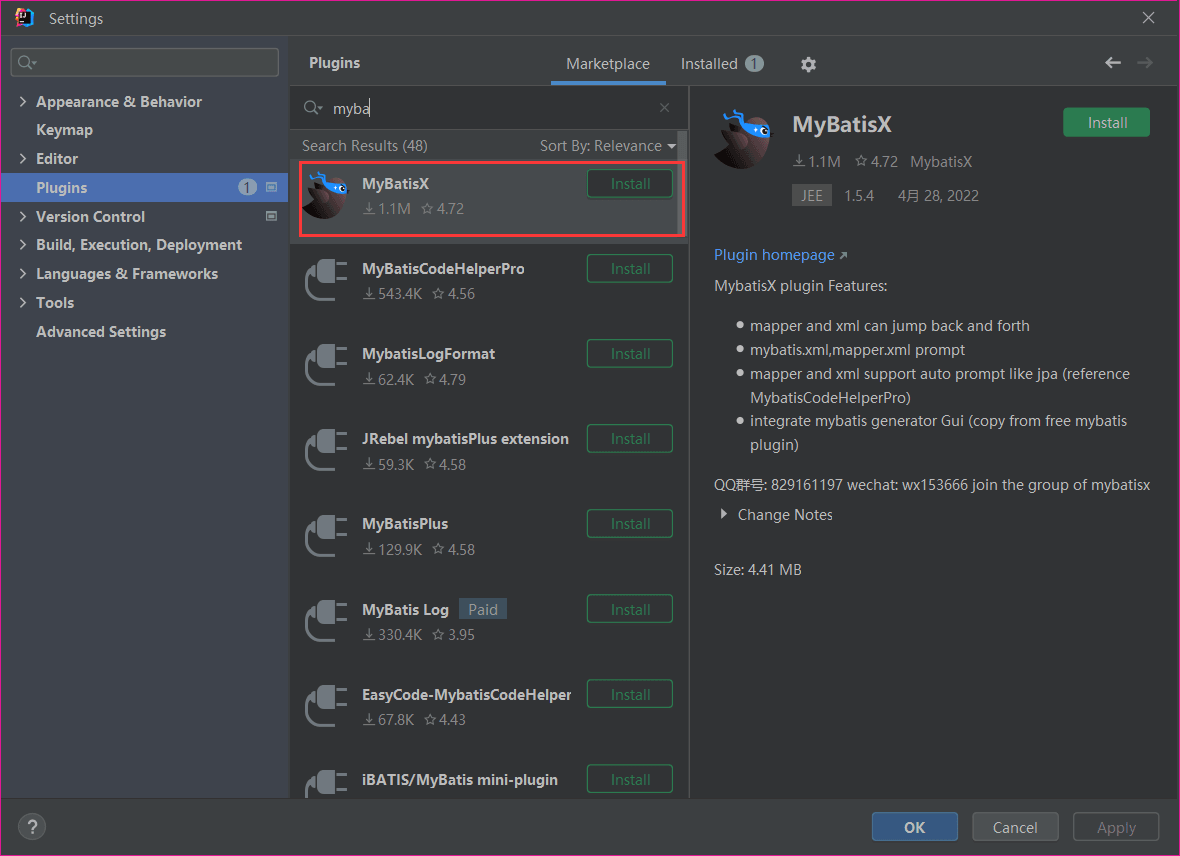Expand the Tools settings node
Screen dimensions: 1180x856
pos(23,302)
